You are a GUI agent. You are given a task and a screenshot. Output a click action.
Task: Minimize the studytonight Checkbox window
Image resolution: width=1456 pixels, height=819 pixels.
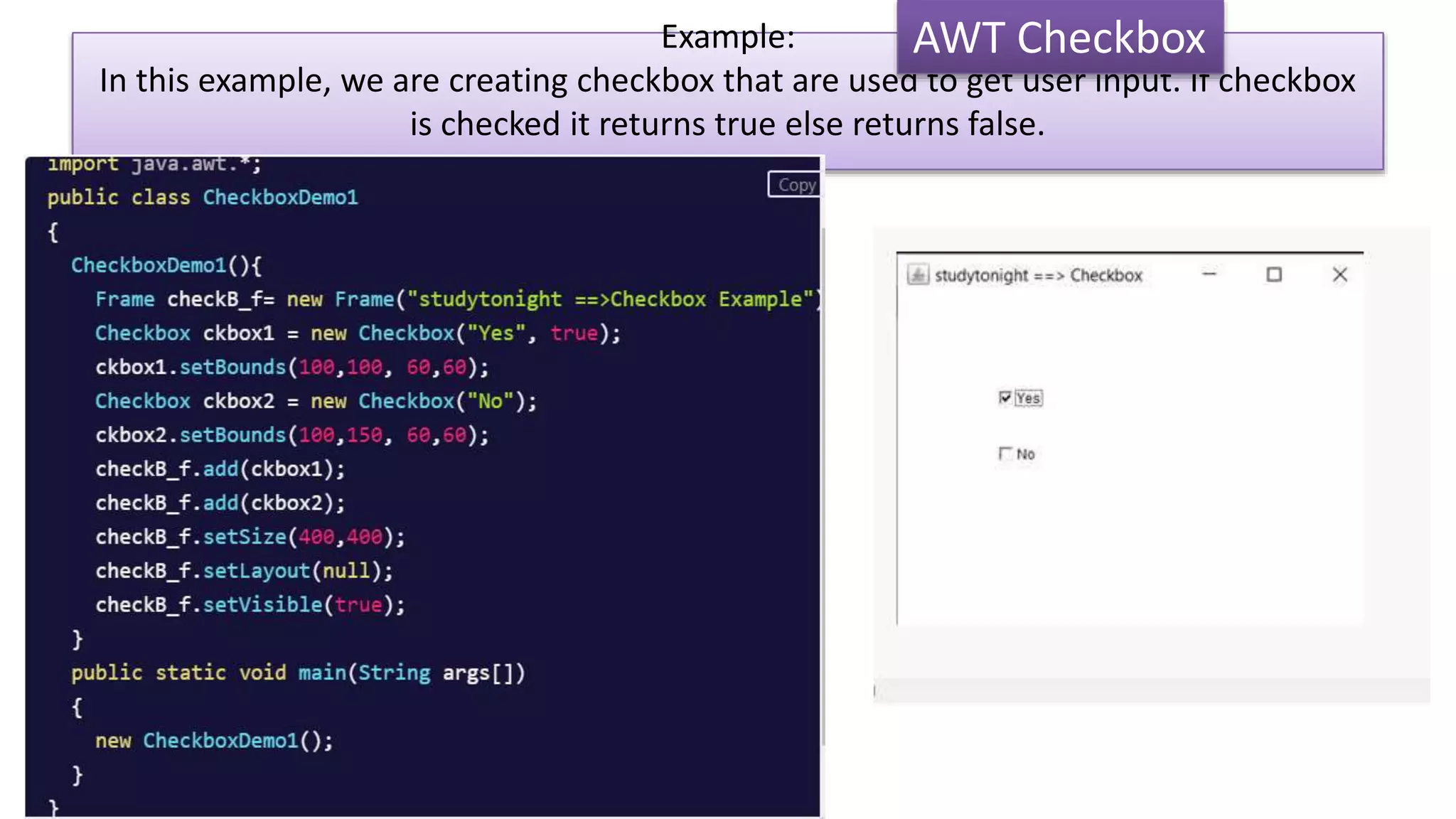[x=1209, y=274]
